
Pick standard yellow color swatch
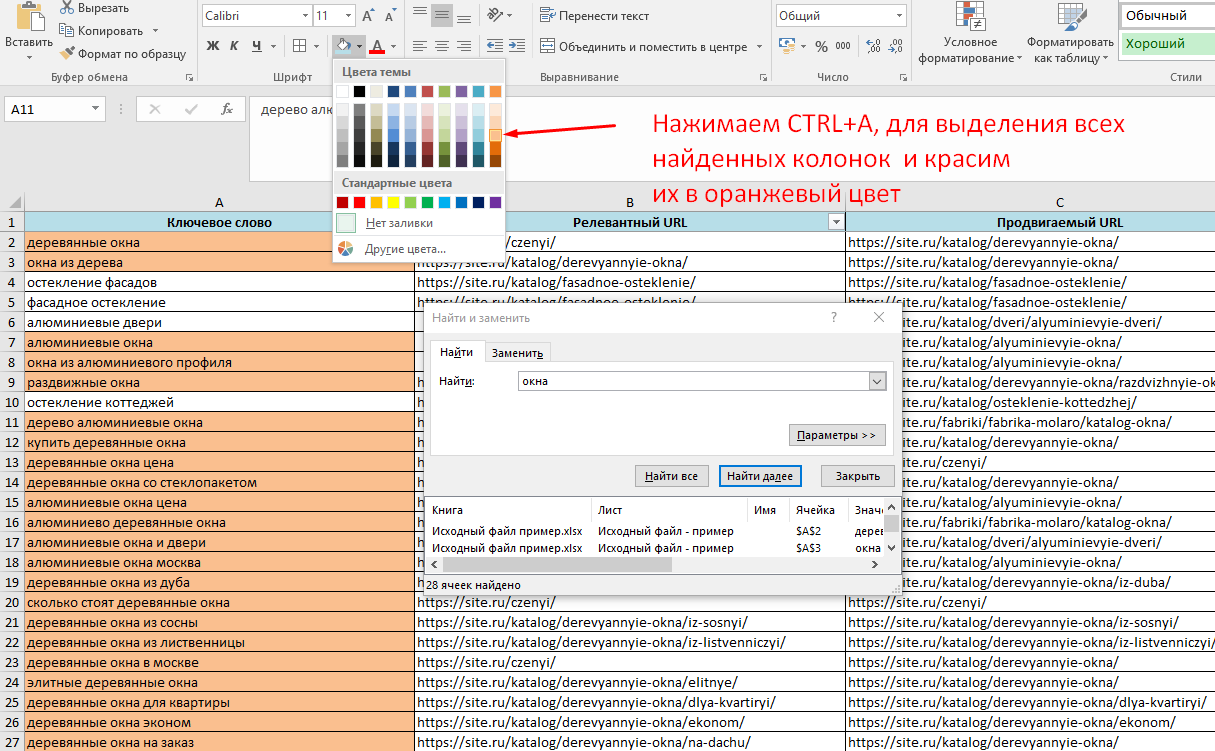click(x=393, y=203)
